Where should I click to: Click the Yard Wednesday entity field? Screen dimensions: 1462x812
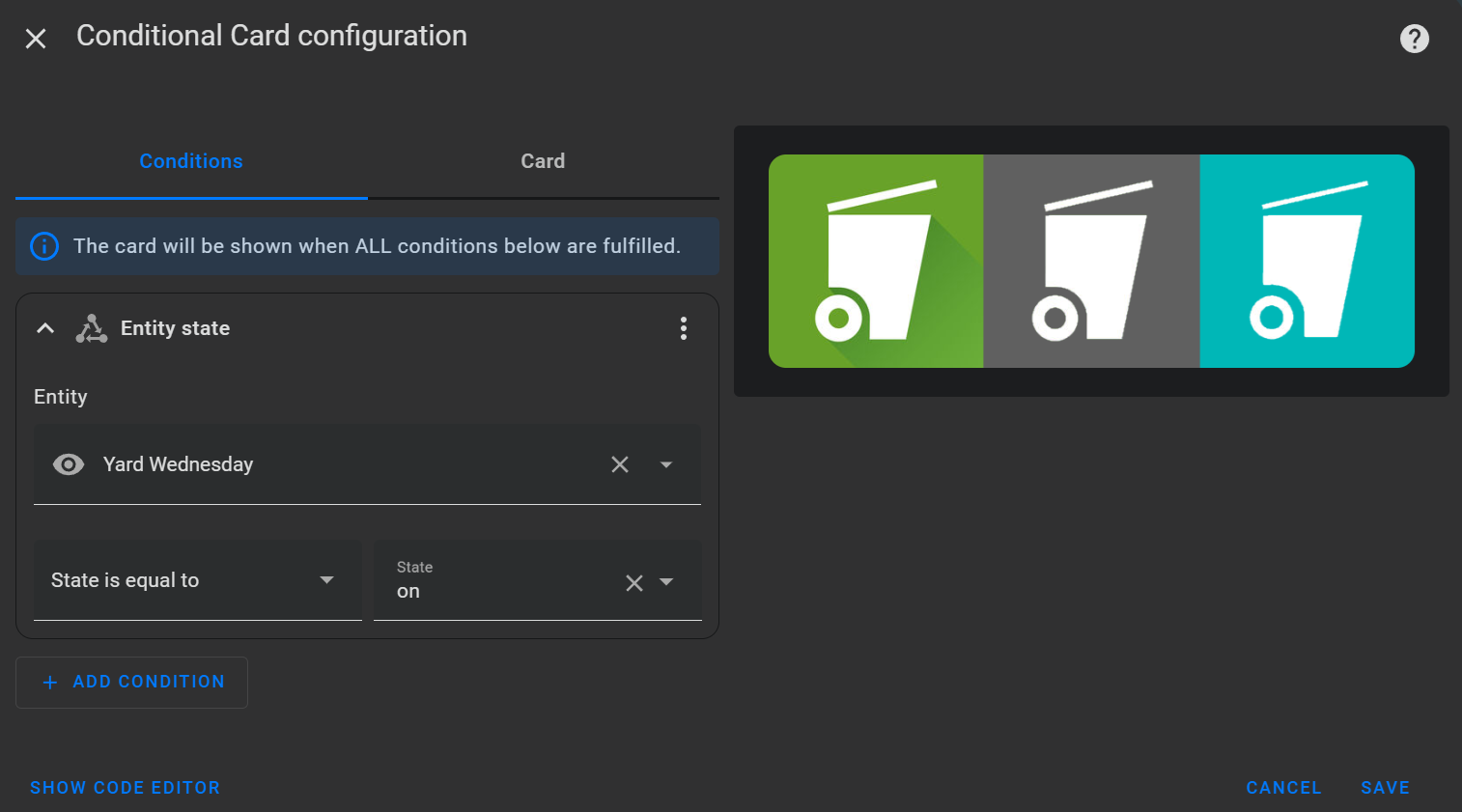[x=367, y=464]
